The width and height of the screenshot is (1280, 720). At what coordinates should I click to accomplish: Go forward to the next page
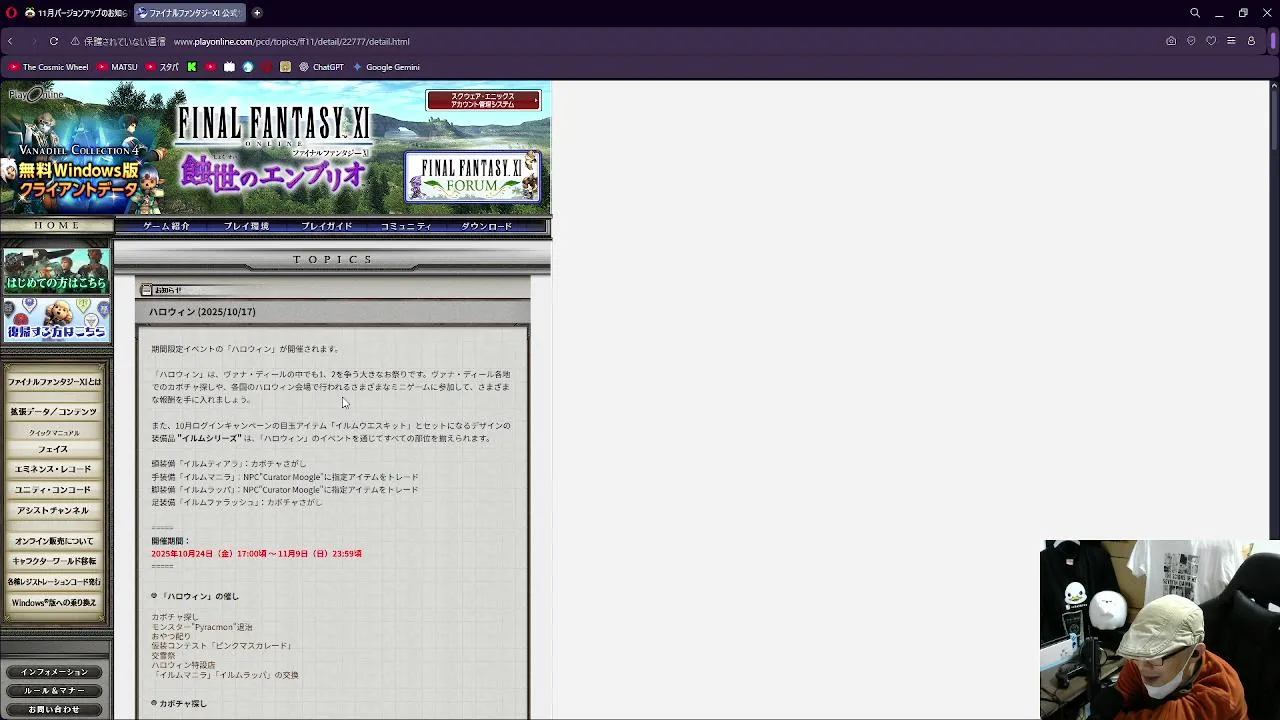pyautogui.click(x=32, y=41)
